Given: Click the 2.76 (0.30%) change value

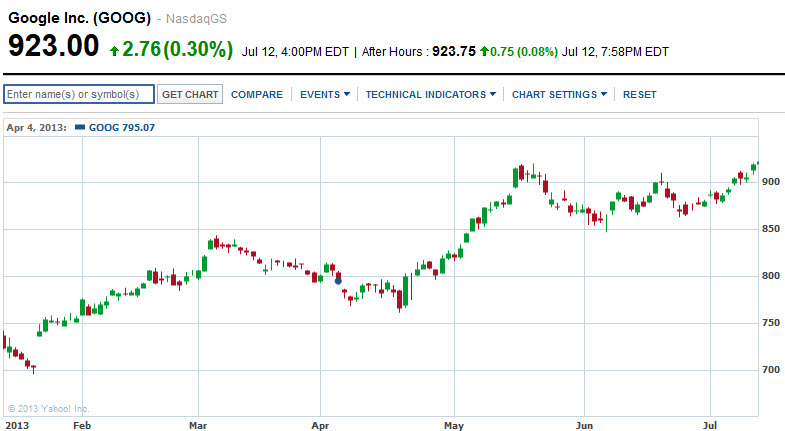Looking at the screenshot, I should (x=178, y=49).
